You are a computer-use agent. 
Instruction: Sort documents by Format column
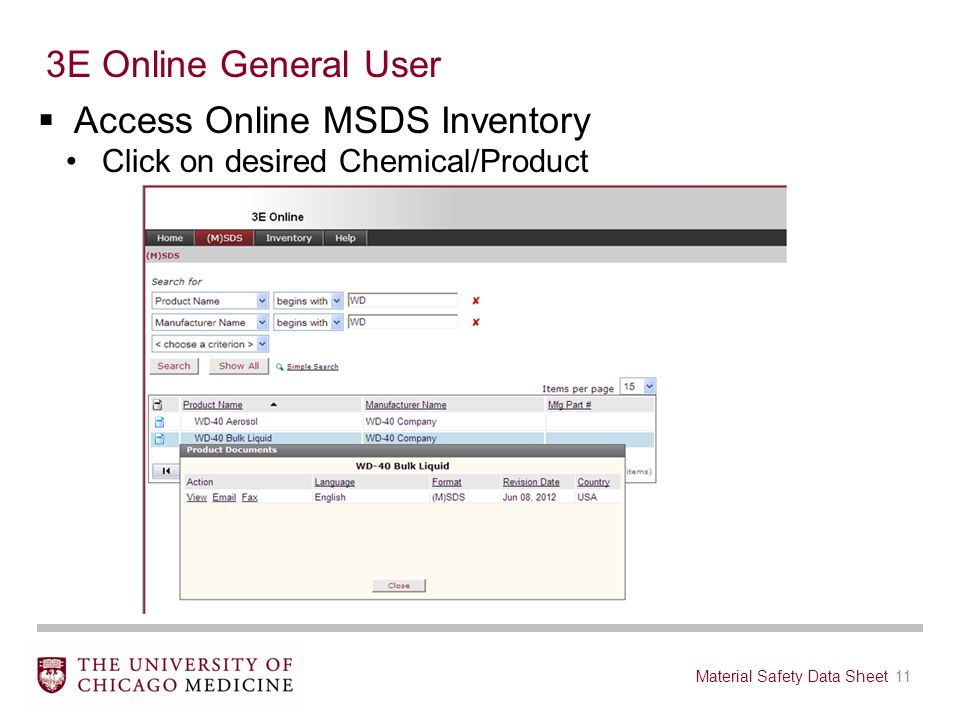[x=446, y=482]
